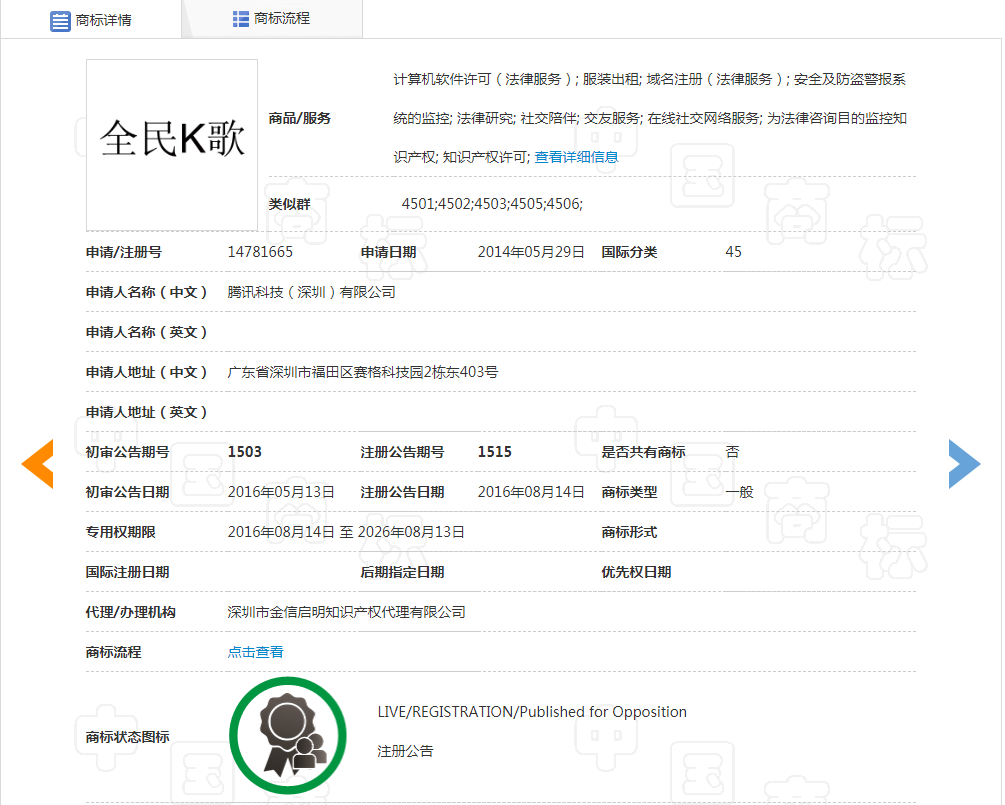Viewport: 1005px width, 805px height.
Task: Go to next trademark with blue arrow
Action: pos(965,464)
